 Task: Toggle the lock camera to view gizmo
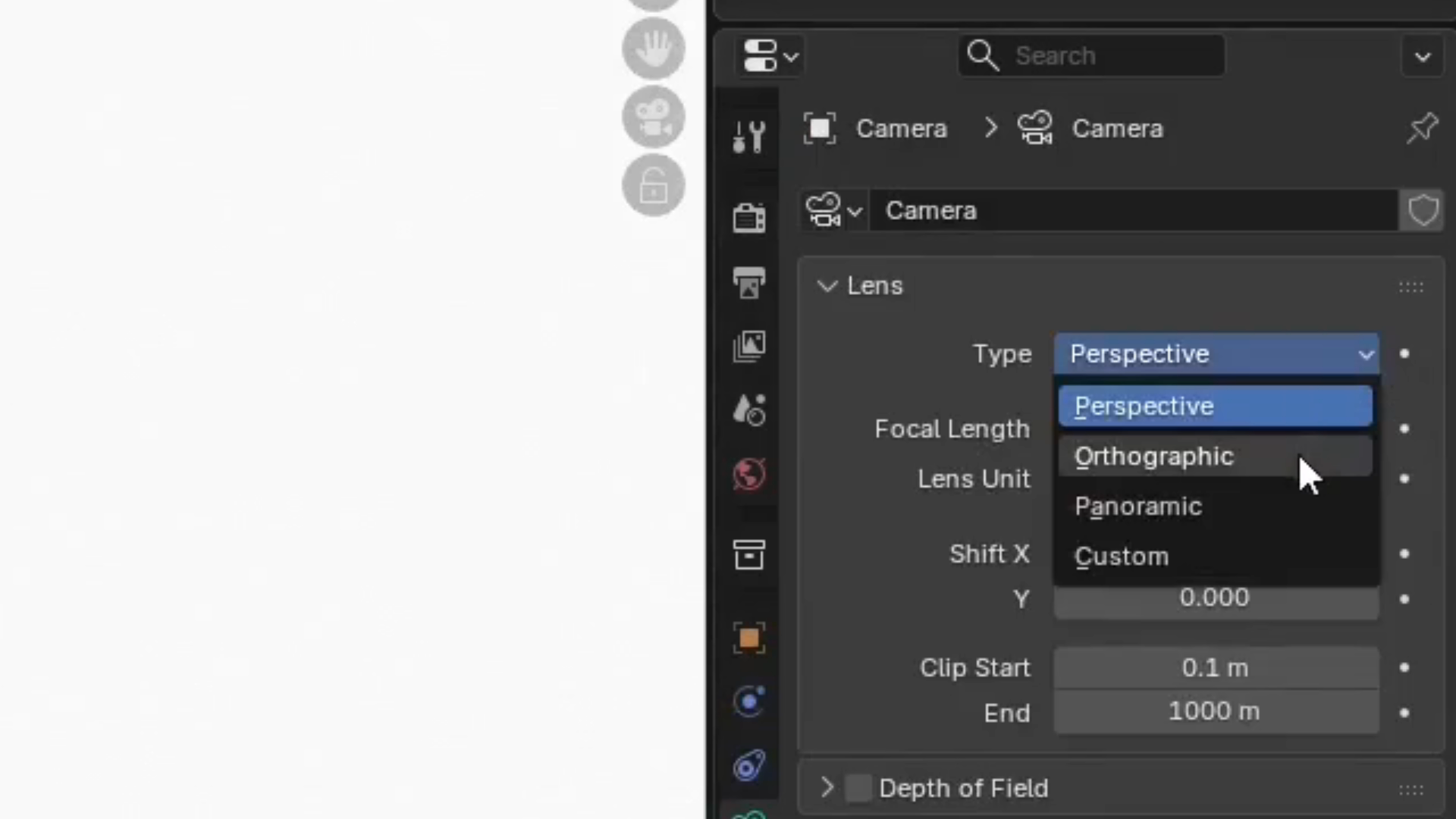654,185
